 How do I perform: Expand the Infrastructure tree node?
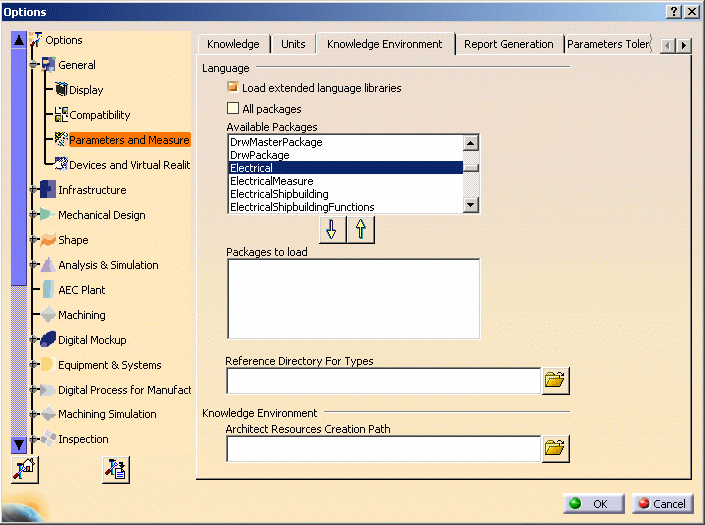click(33, 190)
